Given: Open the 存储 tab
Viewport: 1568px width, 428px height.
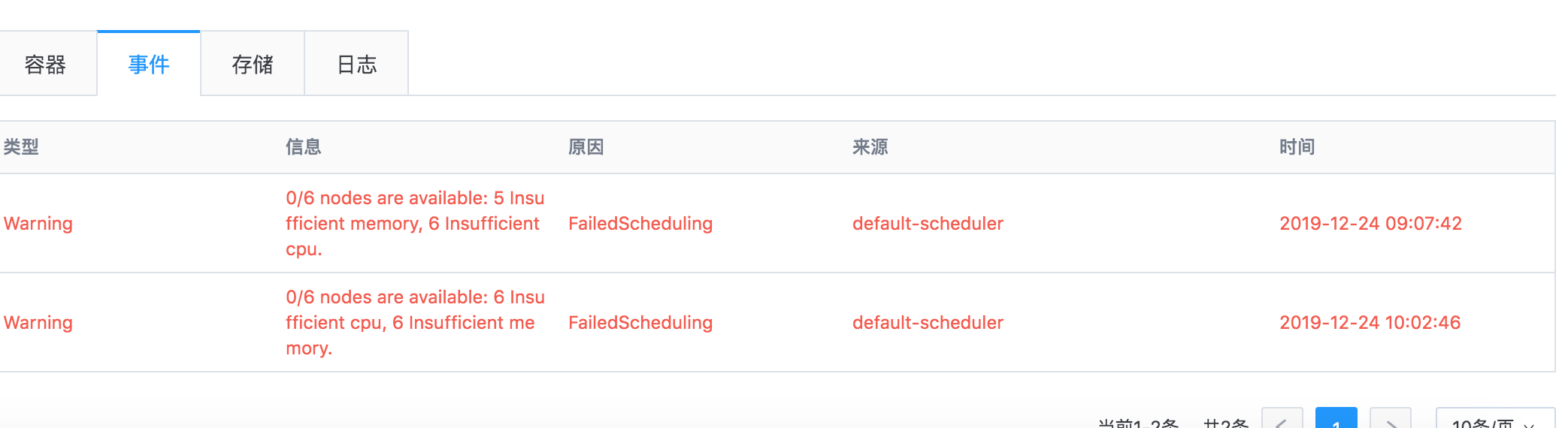Looking at the screenshot, I should pos(253,65).
